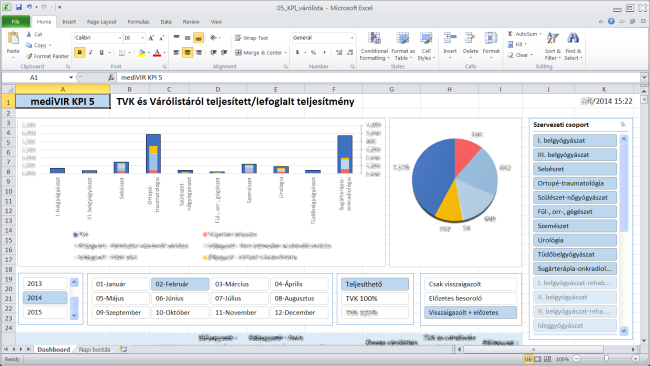This screenshot has width=650, height=366.
Task: Align text to the left
Action: pos(177,53)
